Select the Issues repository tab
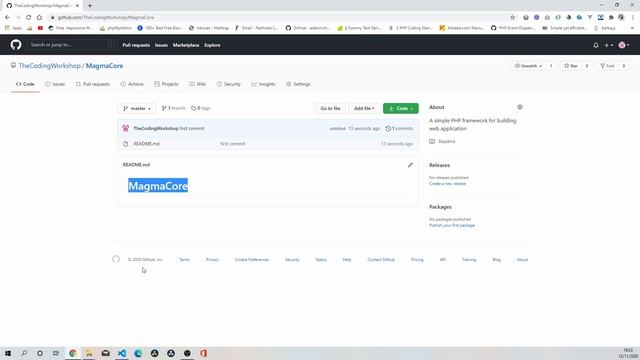The height and width of the screenshot is (360, 640). [x=55, y=84]
